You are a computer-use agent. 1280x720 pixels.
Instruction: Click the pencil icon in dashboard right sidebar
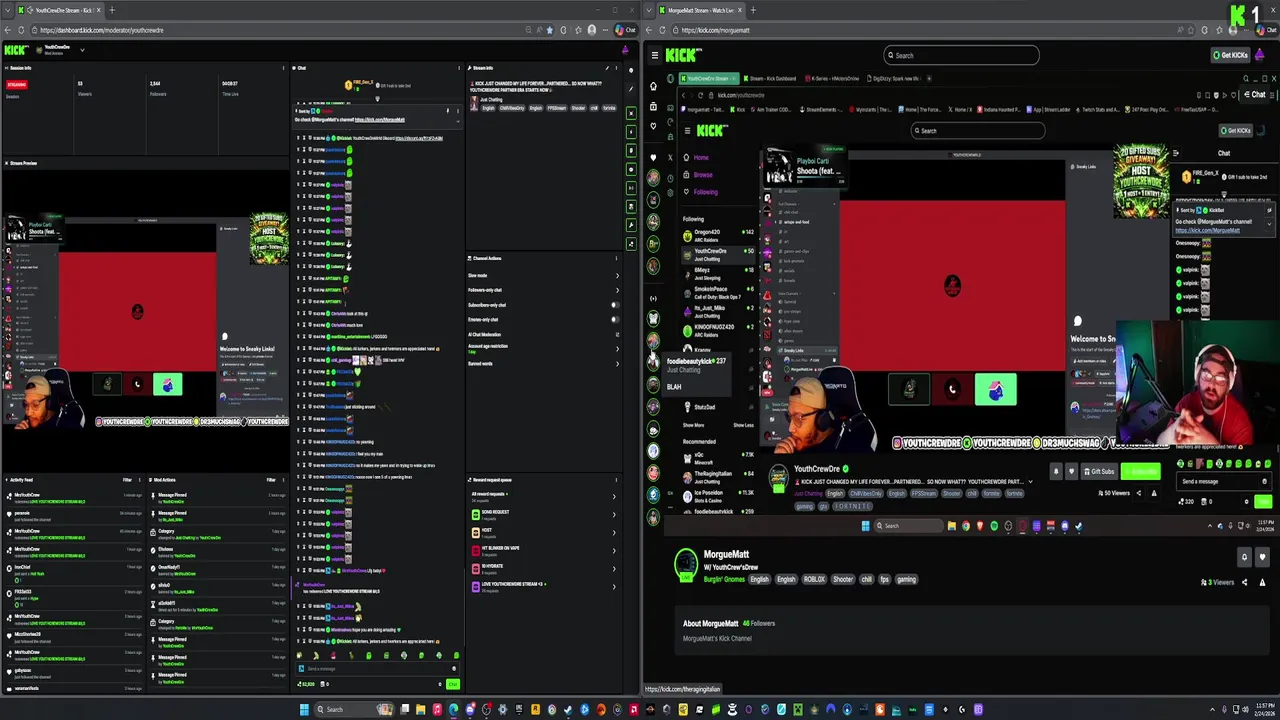(631, 88)
